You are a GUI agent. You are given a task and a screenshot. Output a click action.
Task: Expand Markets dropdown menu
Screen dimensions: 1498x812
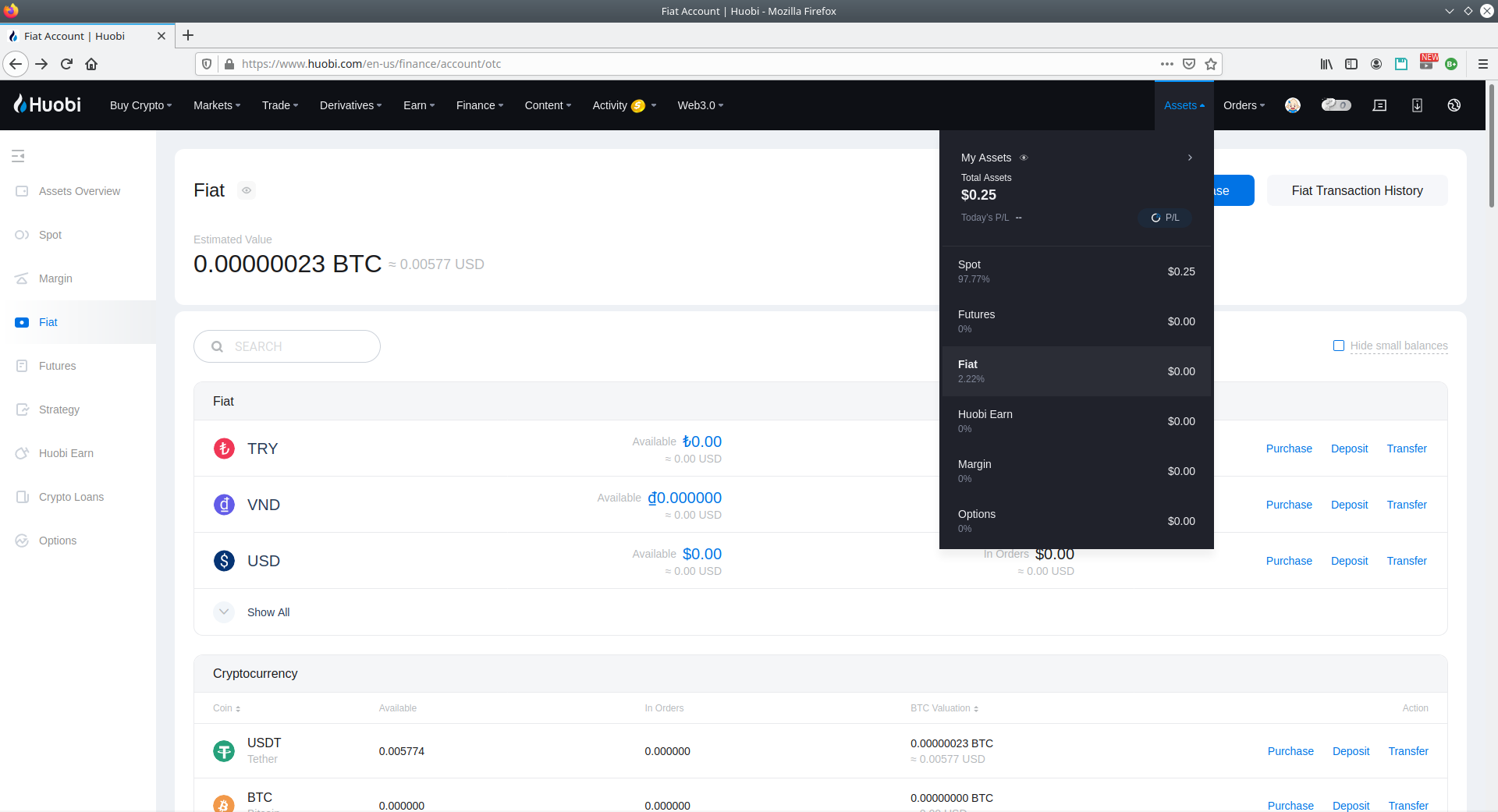[217, 105]
